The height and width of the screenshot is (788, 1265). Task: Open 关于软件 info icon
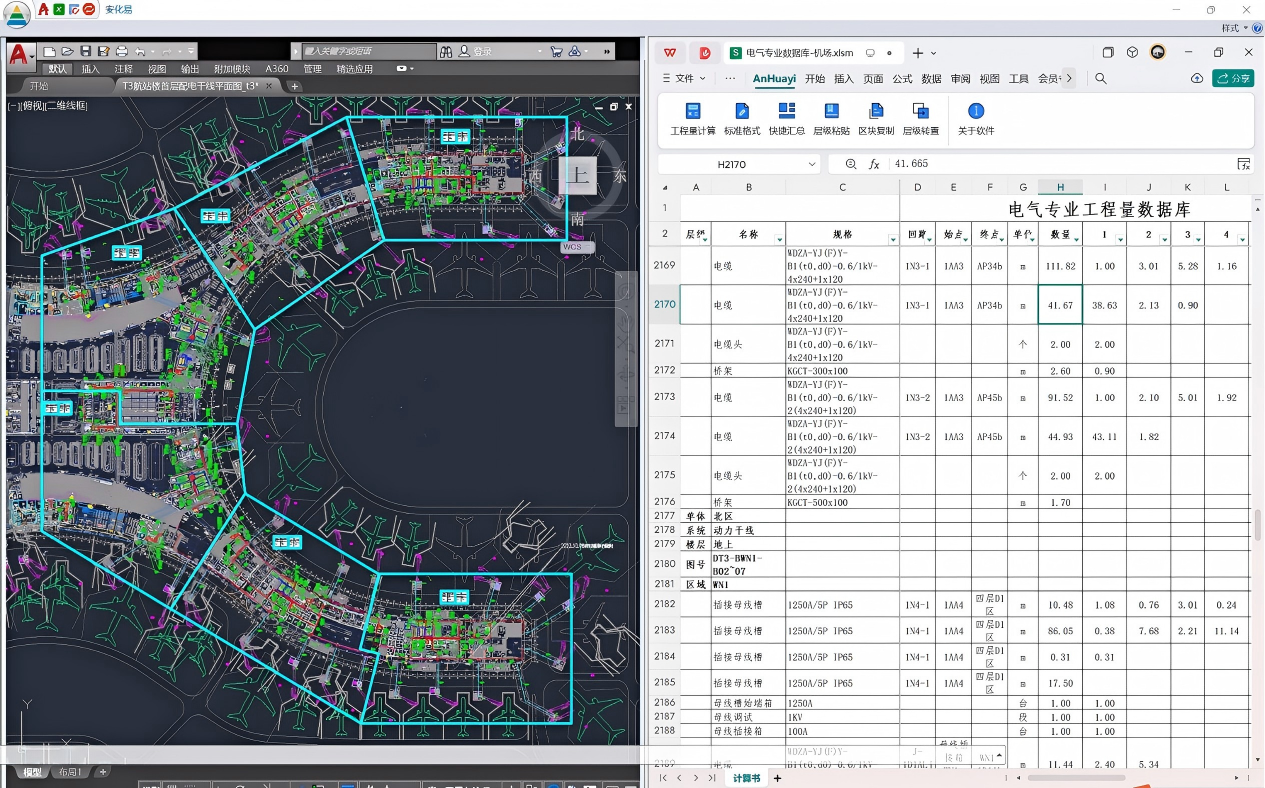tap(976, 111)
